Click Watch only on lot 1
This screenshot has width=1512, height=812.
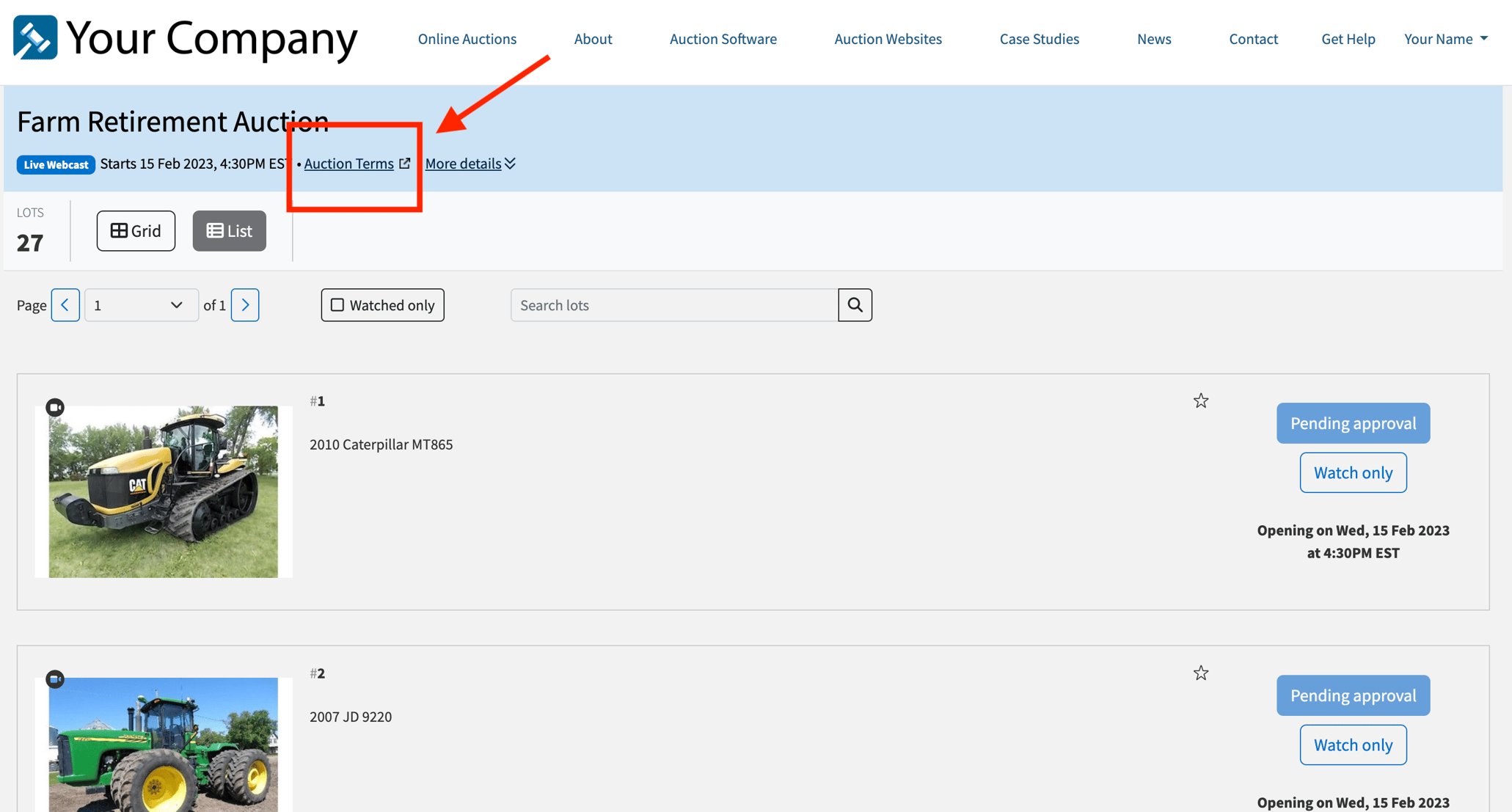click(x=1353, y=472)
